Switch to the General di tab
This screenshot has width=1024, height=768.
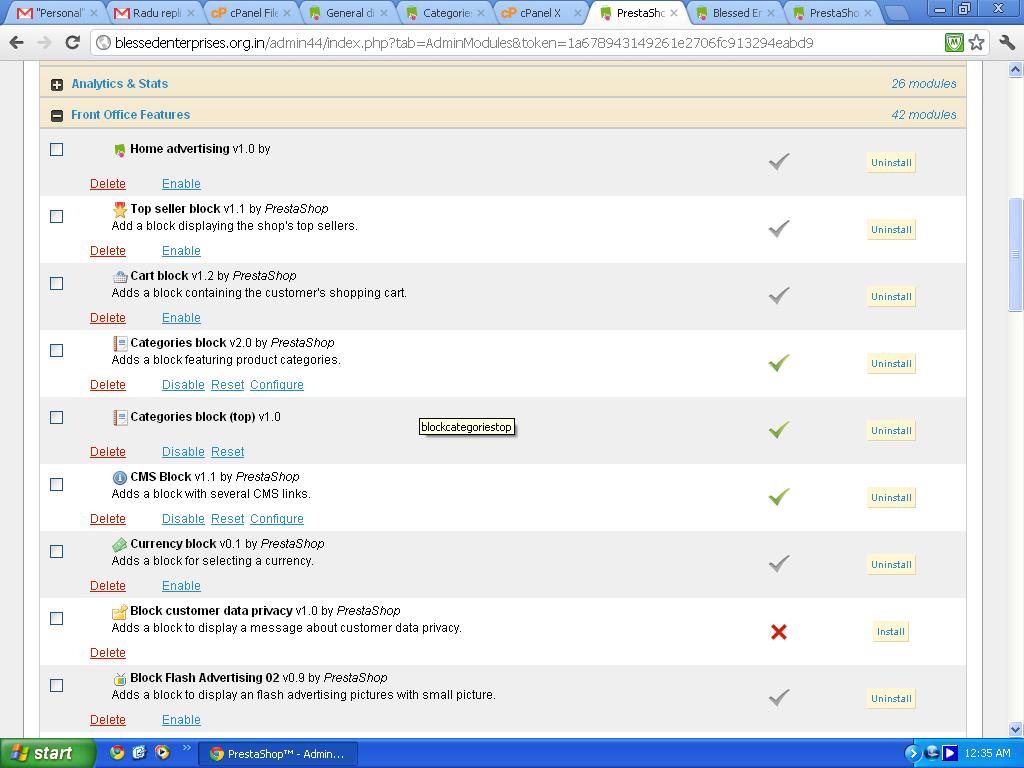click(349, 12)
